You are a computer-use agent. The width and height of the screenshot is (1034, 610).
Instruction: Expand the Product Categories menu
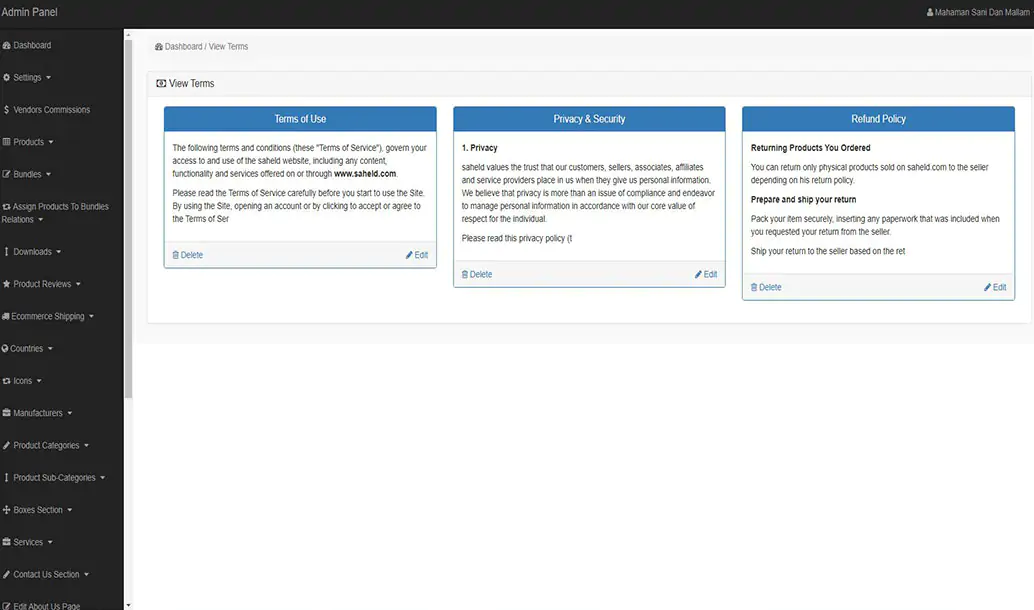point(87,446)
